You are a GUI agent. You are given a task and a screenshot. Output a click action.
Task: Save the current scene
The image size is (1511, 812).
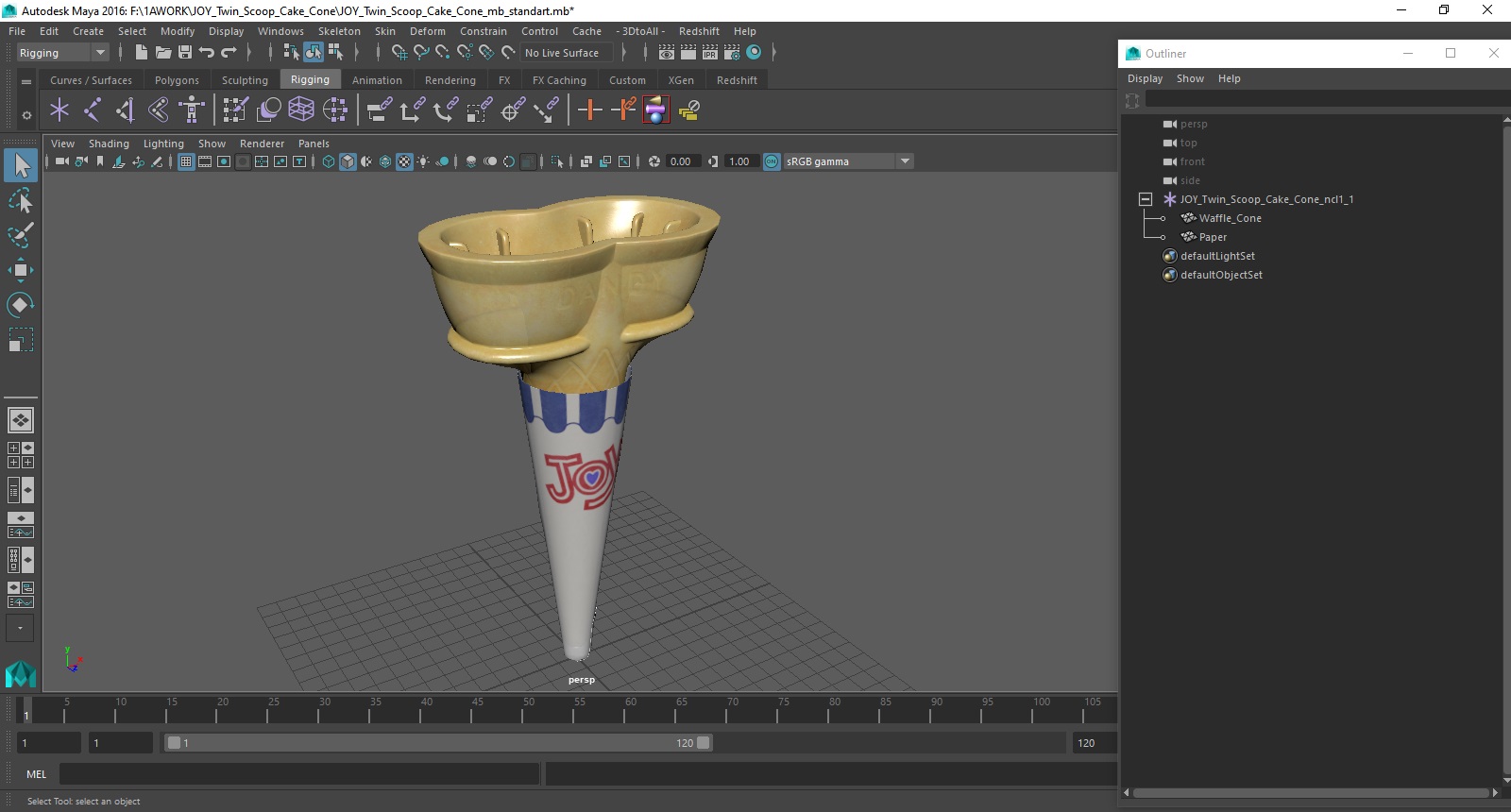[185, 53]
